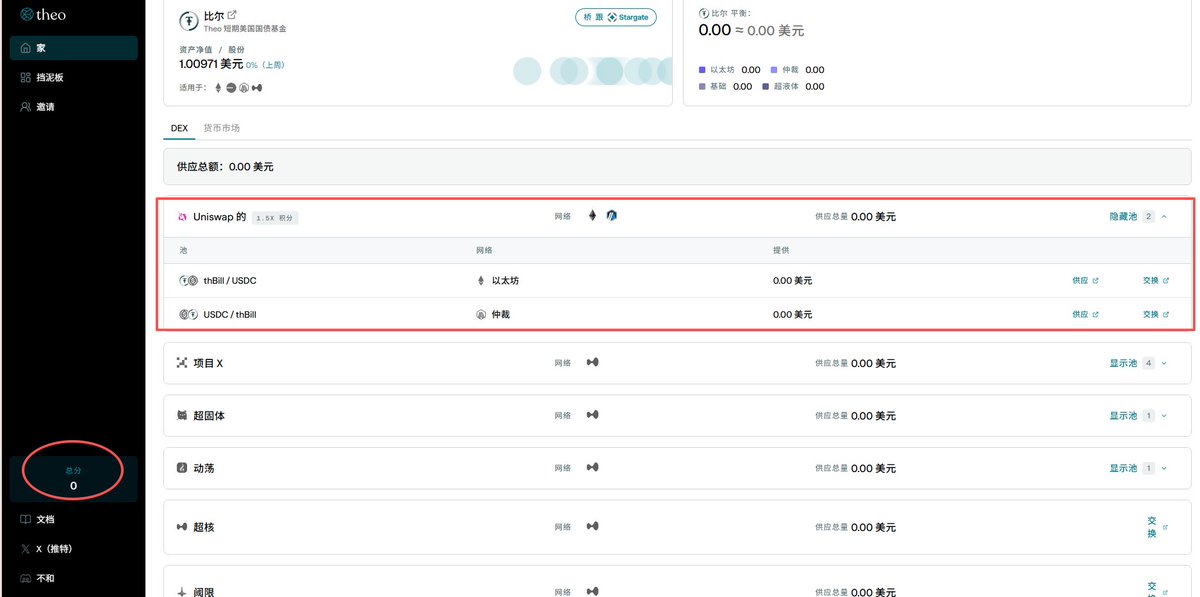Image resolution: width=1200 pixels, height=597 pixels.
Task: Expand 超固体 pools with 显示池
Action: pos(1138,415)
